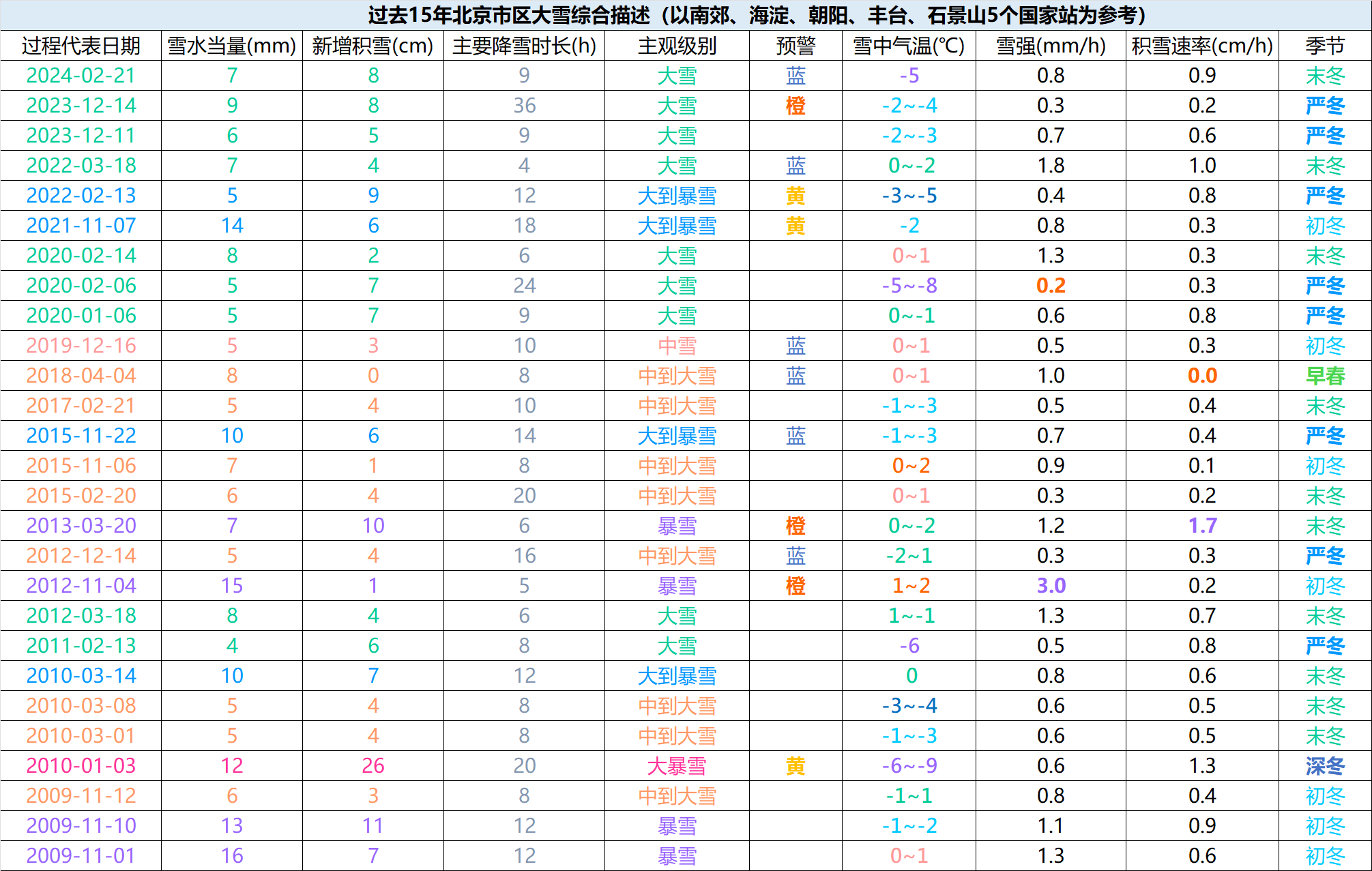Image resolution: width=1372 pixels, height=871 pixels.
Task: Select the 主观级别 column header
Action: (677, 46)
